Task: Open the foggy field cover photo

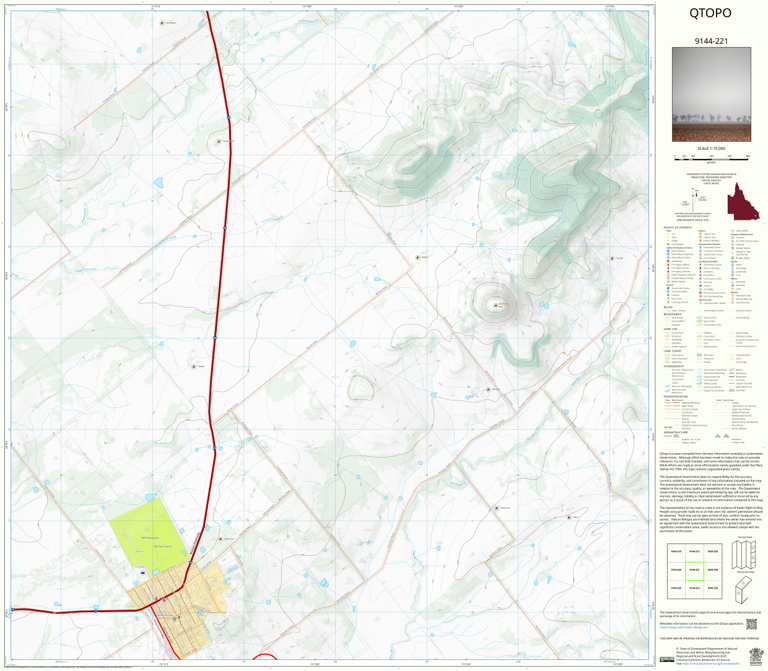Action: click(711, 95)
